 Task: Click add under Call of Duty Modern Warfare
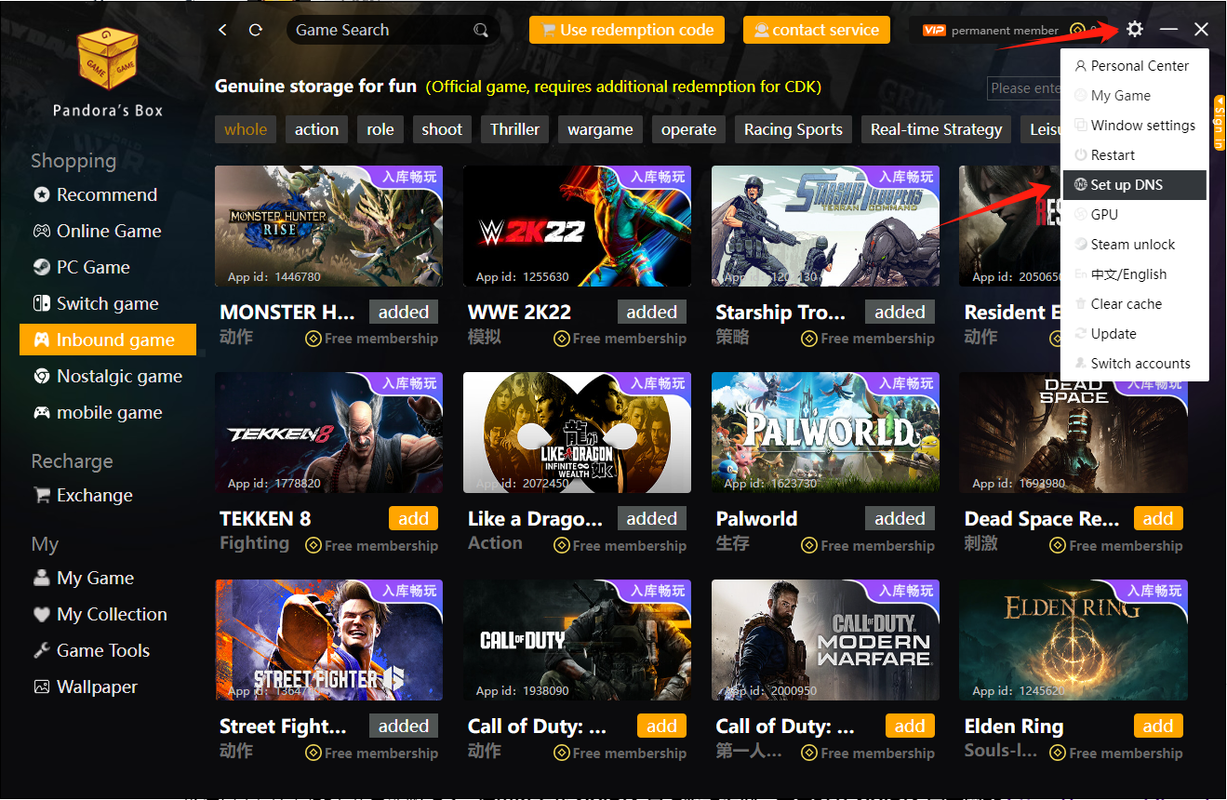click(910, 726)
